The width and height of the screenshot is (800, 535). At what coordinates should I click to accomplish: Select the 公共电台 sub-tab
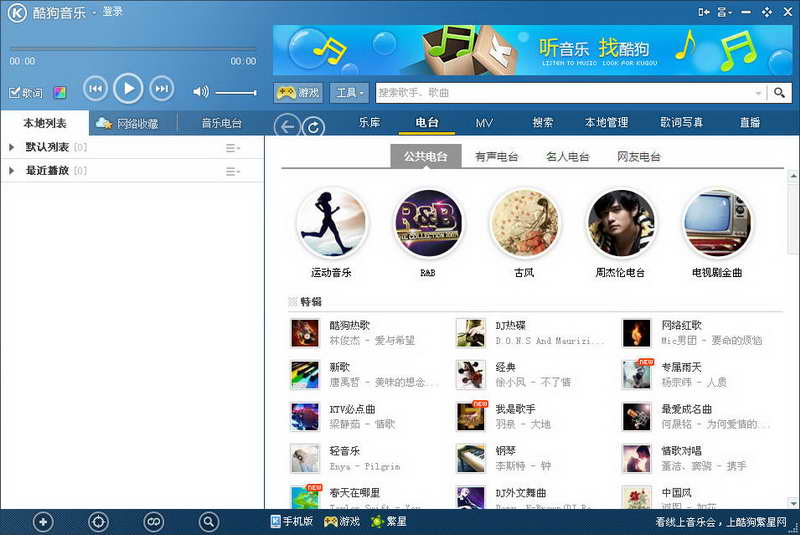pos(426,156)
